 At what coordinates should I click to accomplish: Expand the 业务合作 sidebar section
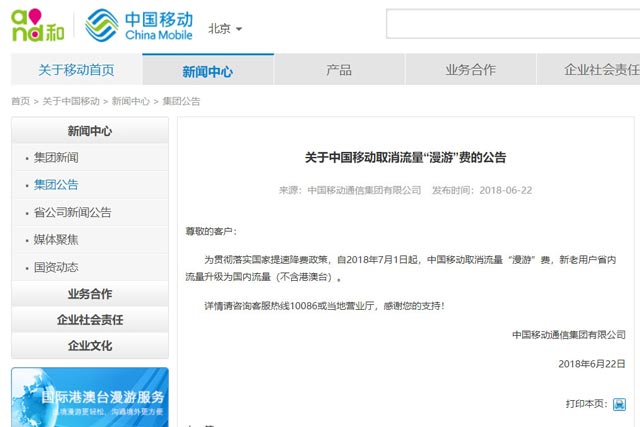point(90,294)
